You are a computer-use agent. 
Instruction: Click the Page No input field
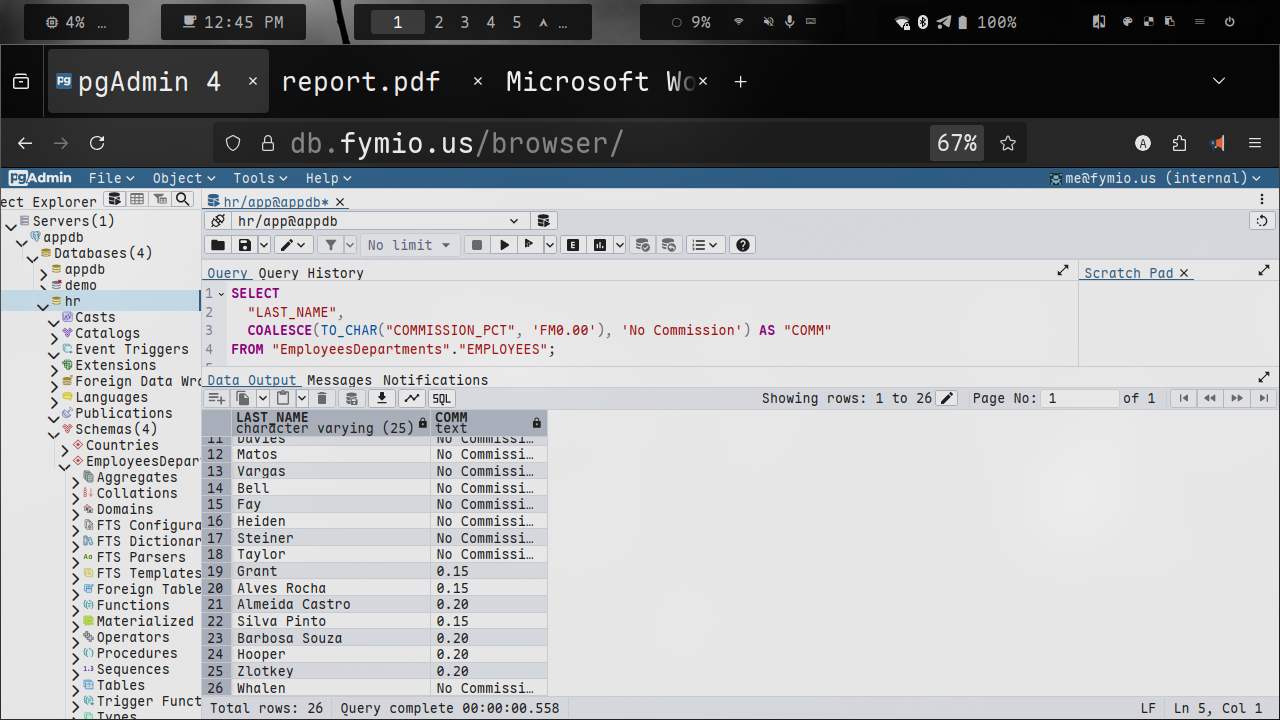click(1078, 398)
